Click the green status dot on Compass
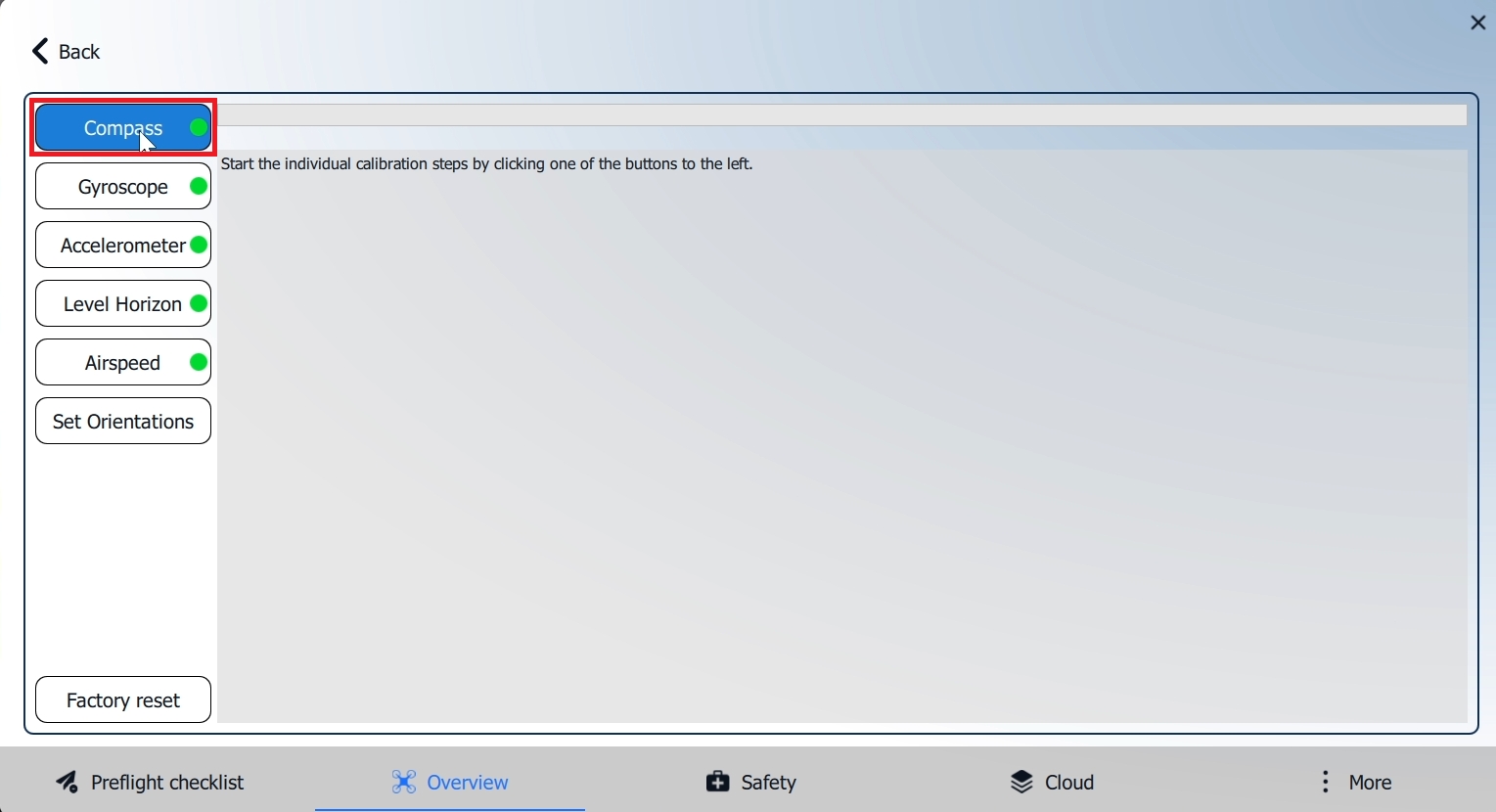 click(199, 128)
